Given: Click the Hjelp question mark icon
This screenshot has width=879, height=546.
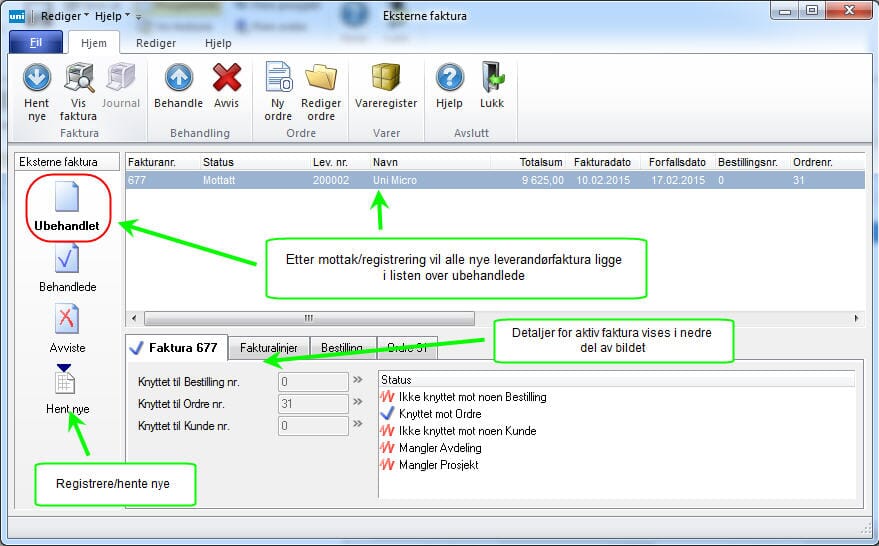Looking at the screenshot, I should [449, 79].
